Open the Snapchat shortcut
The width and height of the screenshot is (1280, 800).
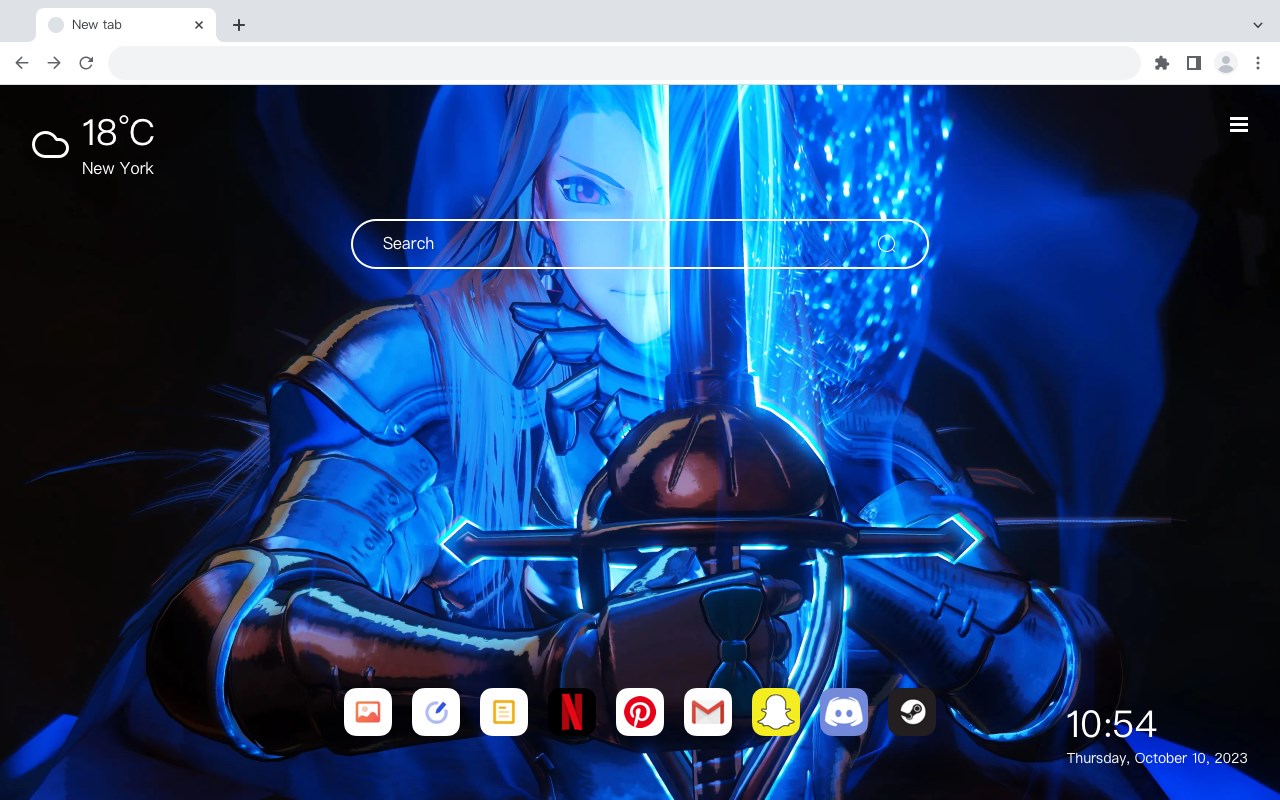[x=776, y=712]
